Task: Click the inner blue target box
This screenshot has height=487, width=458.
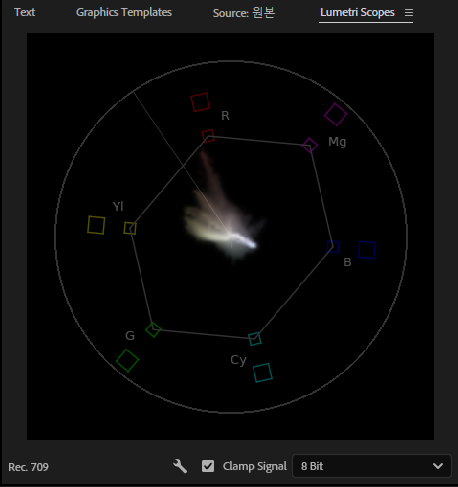Action: pos(333,247)
